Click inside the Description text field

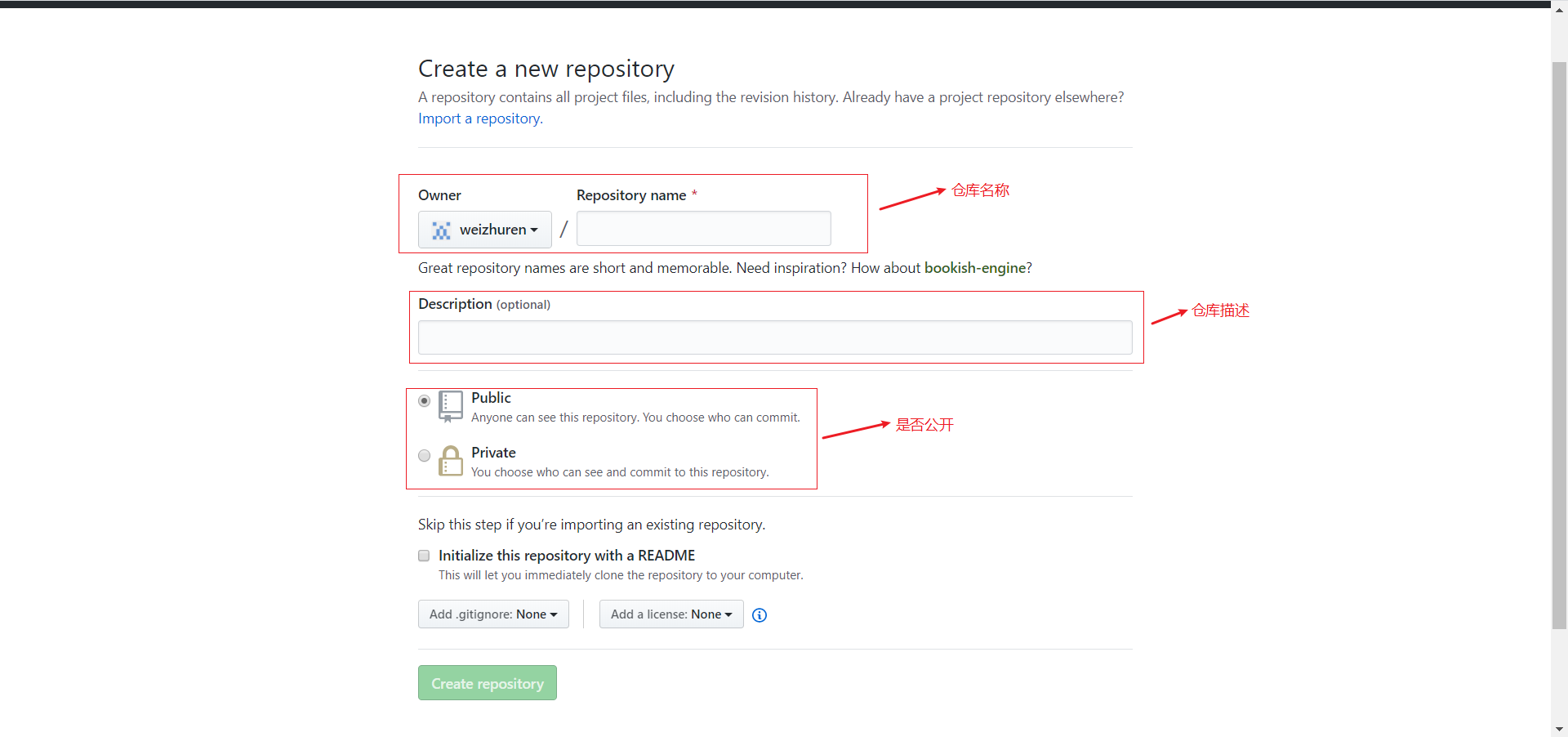[775, 337]
